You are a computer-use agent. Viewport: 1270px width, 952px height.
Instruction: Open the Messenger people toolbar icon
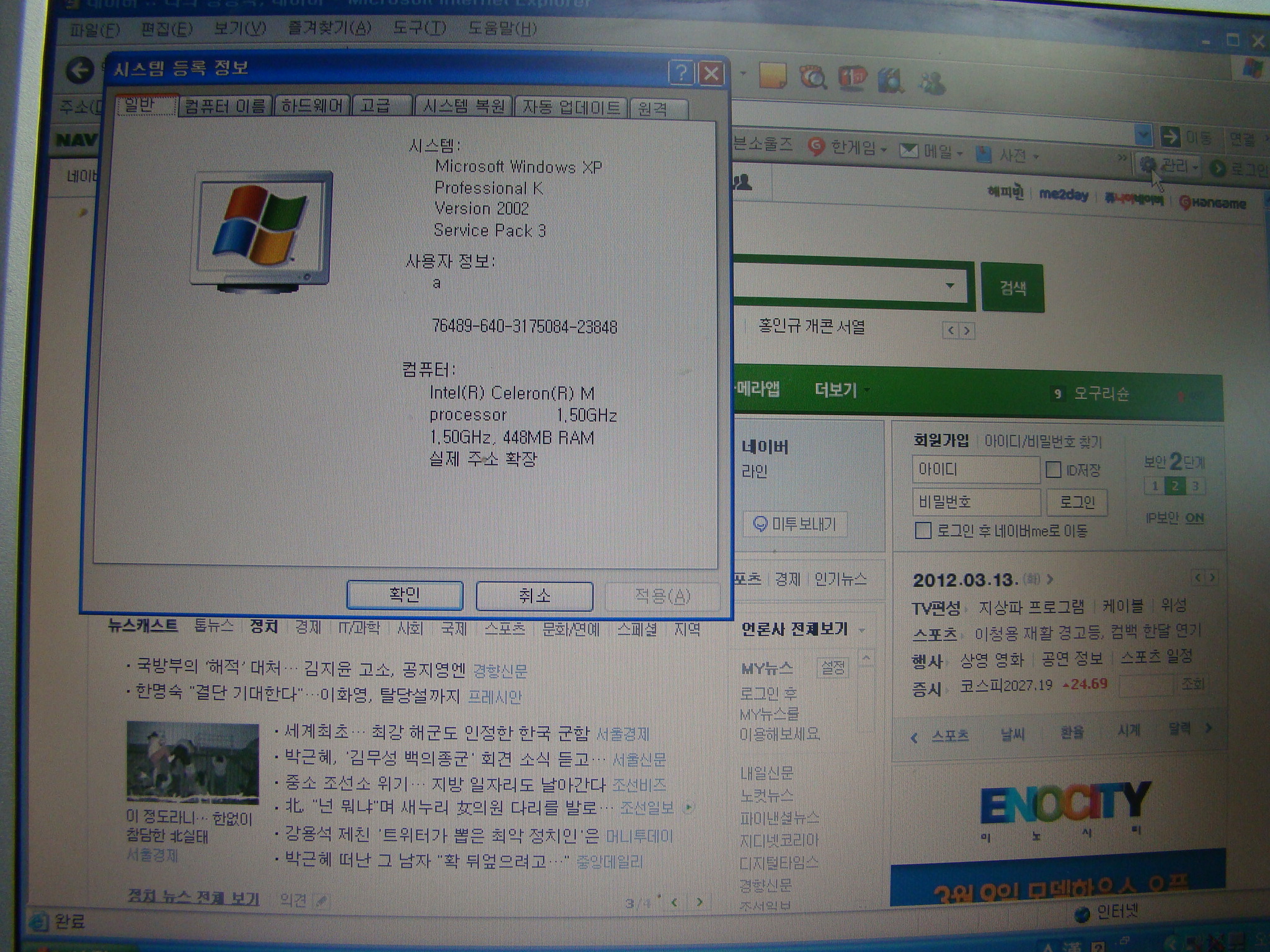click(931, 82)
